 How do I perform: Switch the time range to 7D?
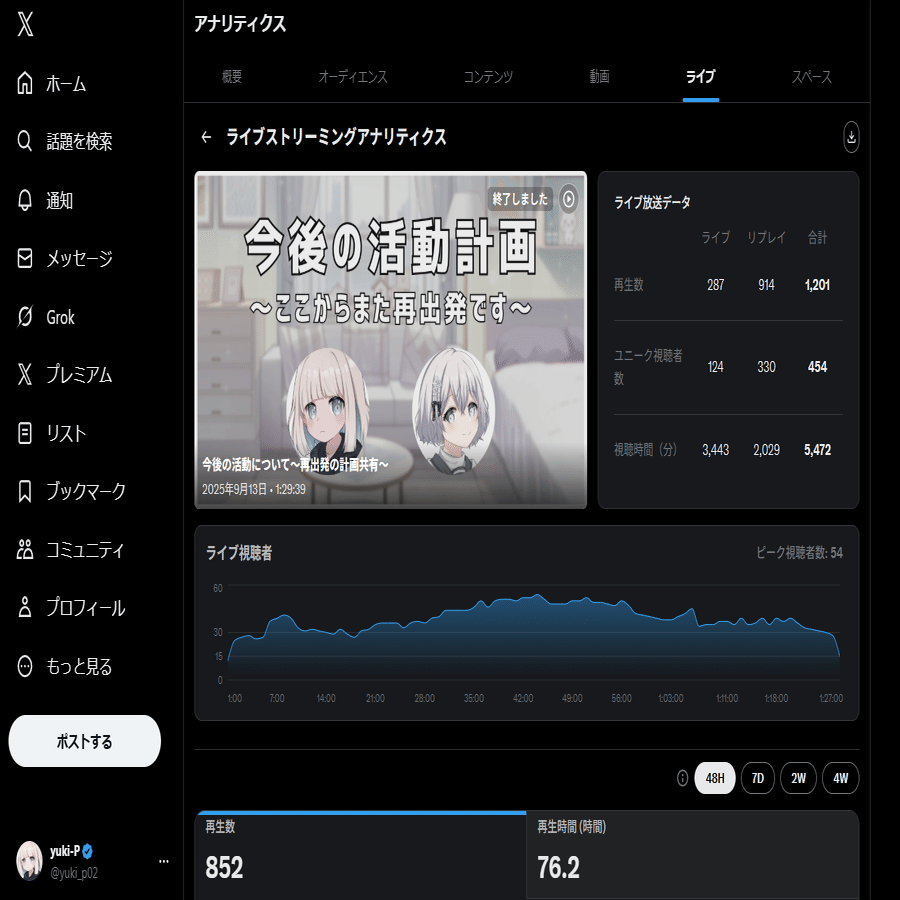click(x=757, y=777)
